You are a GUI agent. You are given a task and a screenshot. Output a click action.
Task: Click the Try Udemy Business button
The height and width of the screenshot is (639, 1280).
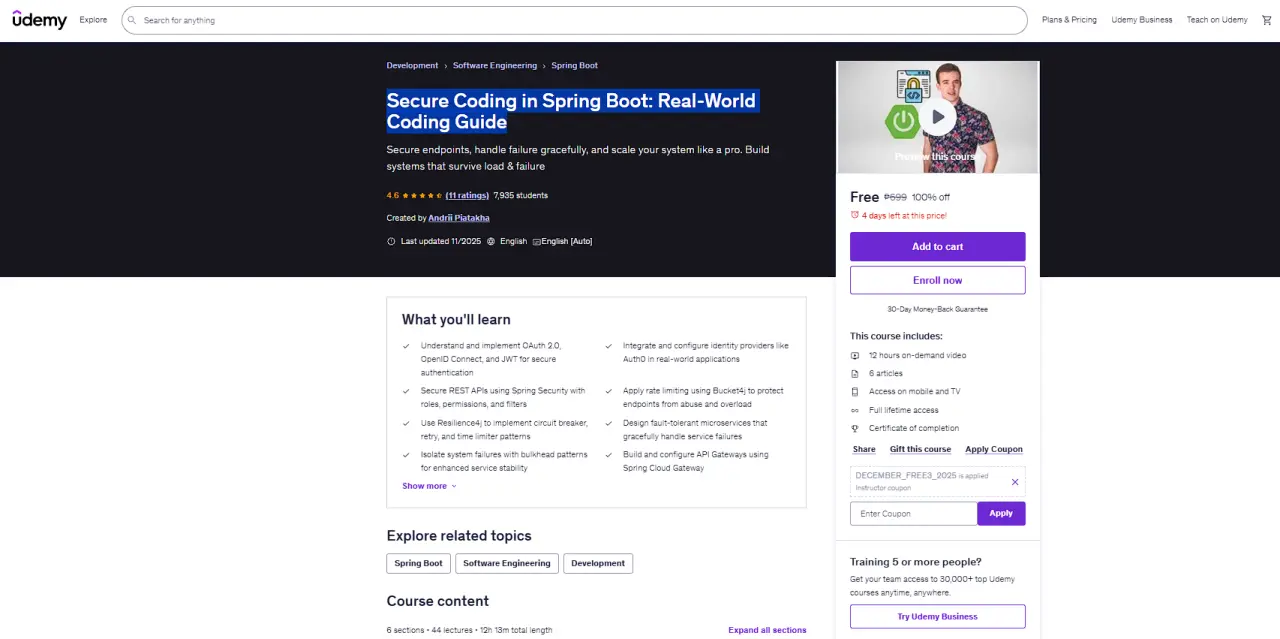(x=937, y=616)
